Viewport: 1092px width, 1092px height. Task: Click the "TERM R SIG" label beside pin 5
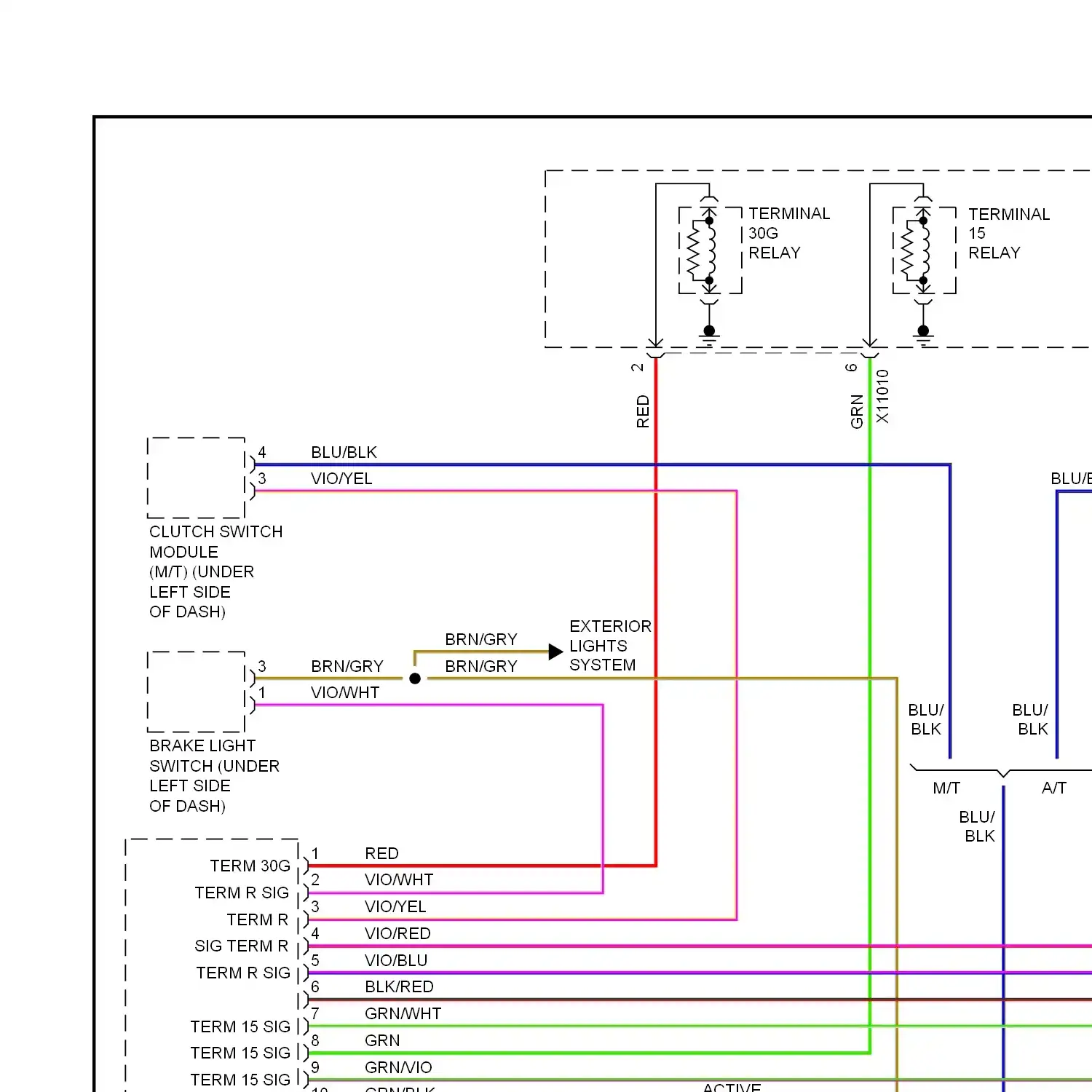pyautogui.click(x=243, y=973)
